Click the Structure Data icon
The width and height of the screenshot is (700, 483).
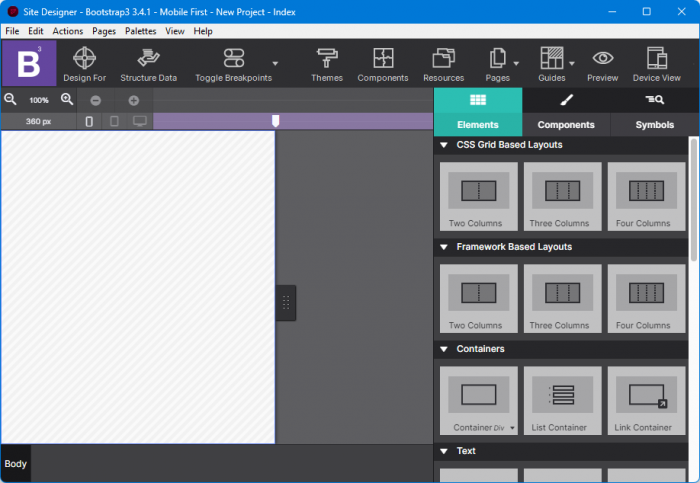coord(148,63)
